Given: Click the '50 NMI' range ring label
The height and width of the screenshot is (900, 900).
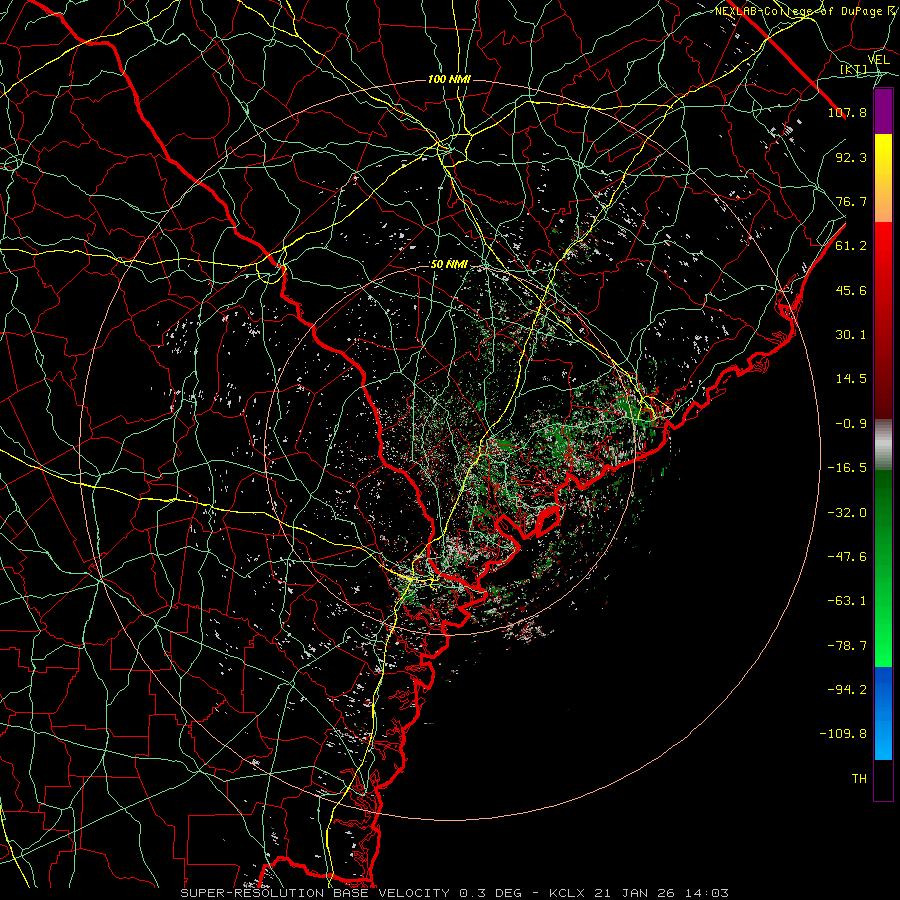Looking at the screenshot, I should click(449, 264).
